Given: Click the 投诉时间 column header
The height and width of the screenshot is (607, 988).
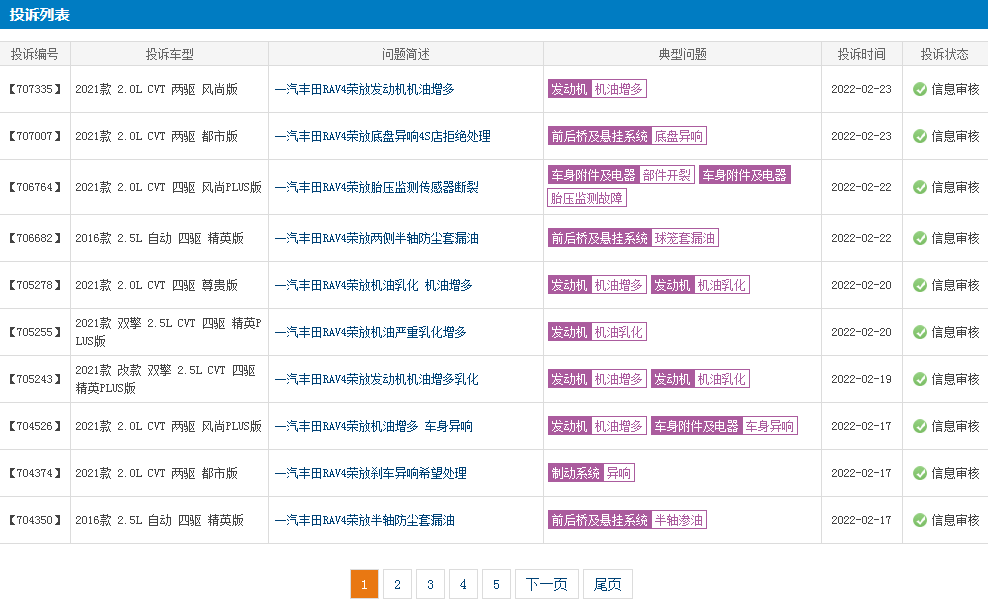Looking at the screenshot, I should pos(861,54).
